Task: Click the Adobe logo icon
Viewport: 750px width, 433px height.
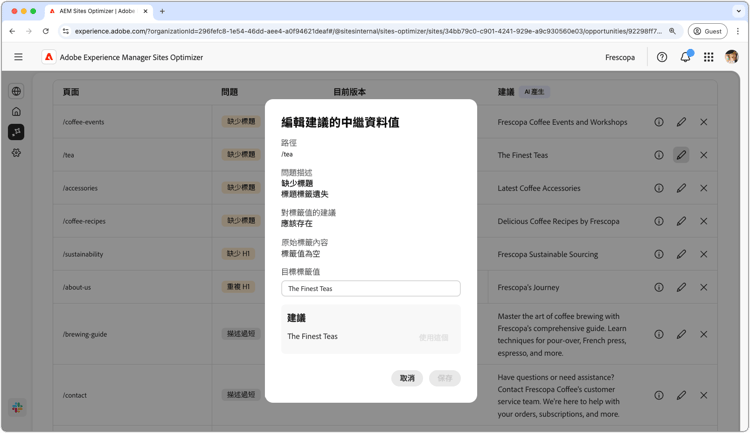Action: pos(49,57)
